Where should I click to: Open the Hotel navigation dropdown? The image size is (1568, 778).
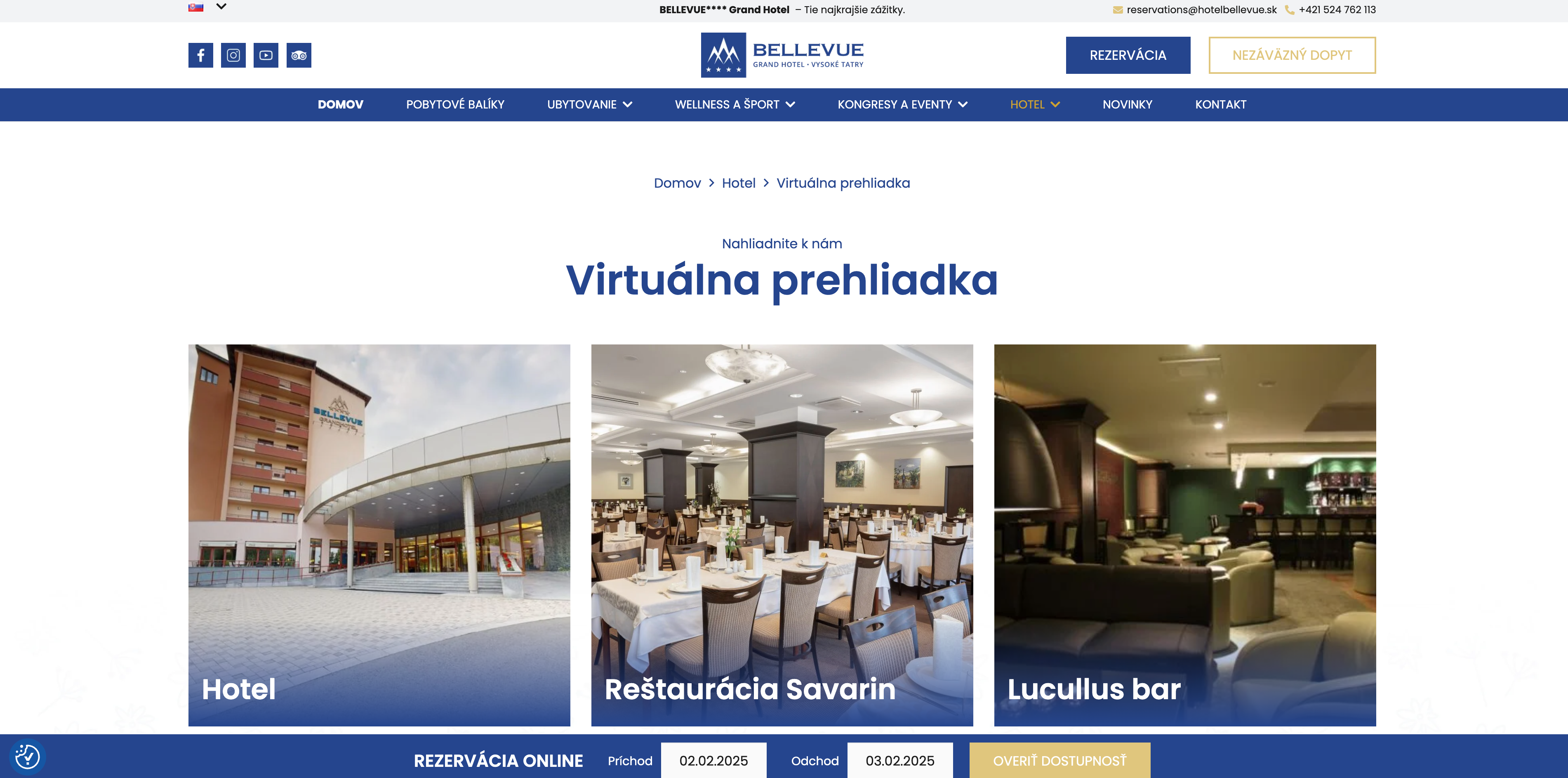[x=1035, y=105]
